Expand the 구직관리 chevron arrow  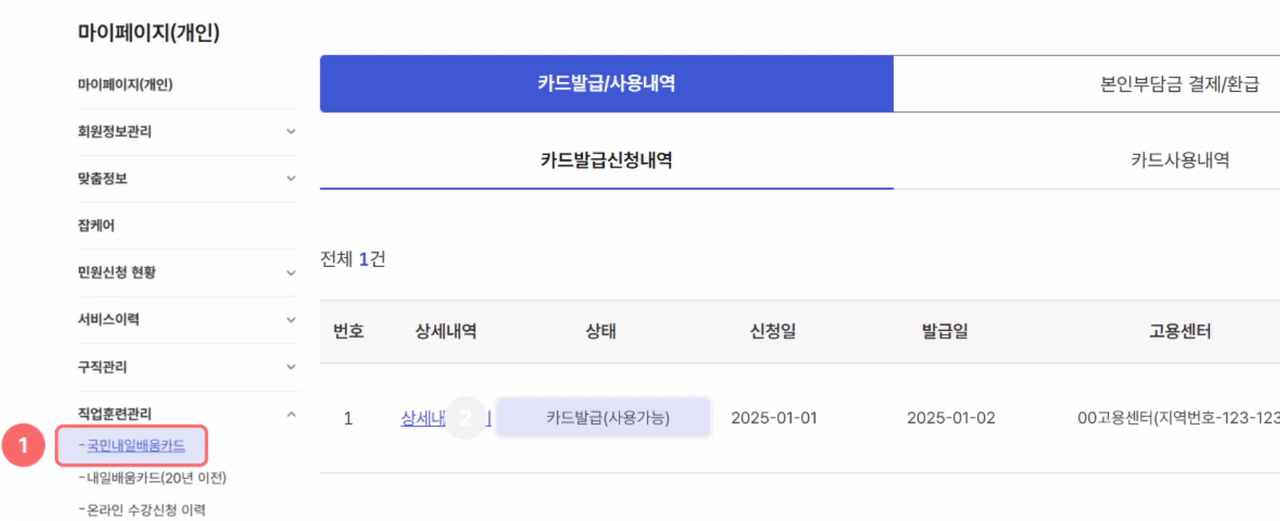pyautogui.click(x=291, y=367)
